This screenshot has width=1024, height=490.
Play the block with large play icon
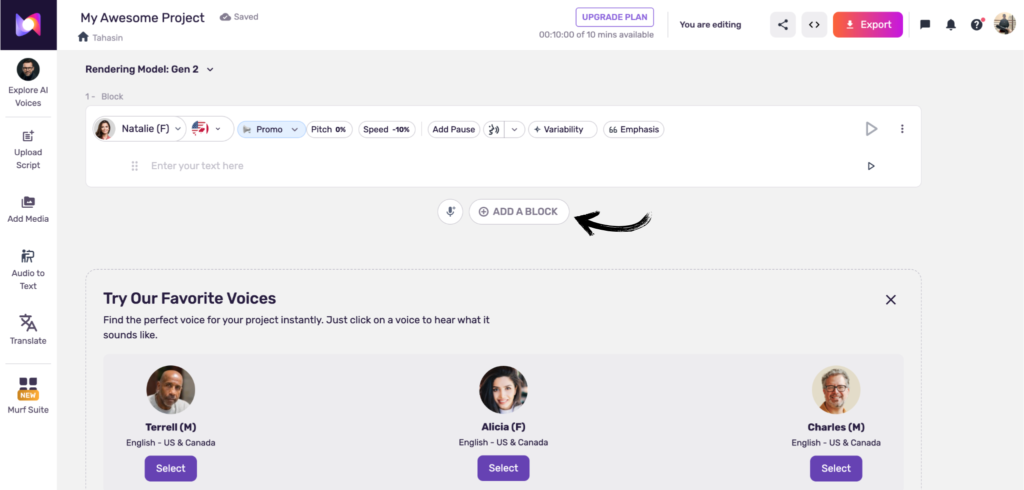coord(871,129)
